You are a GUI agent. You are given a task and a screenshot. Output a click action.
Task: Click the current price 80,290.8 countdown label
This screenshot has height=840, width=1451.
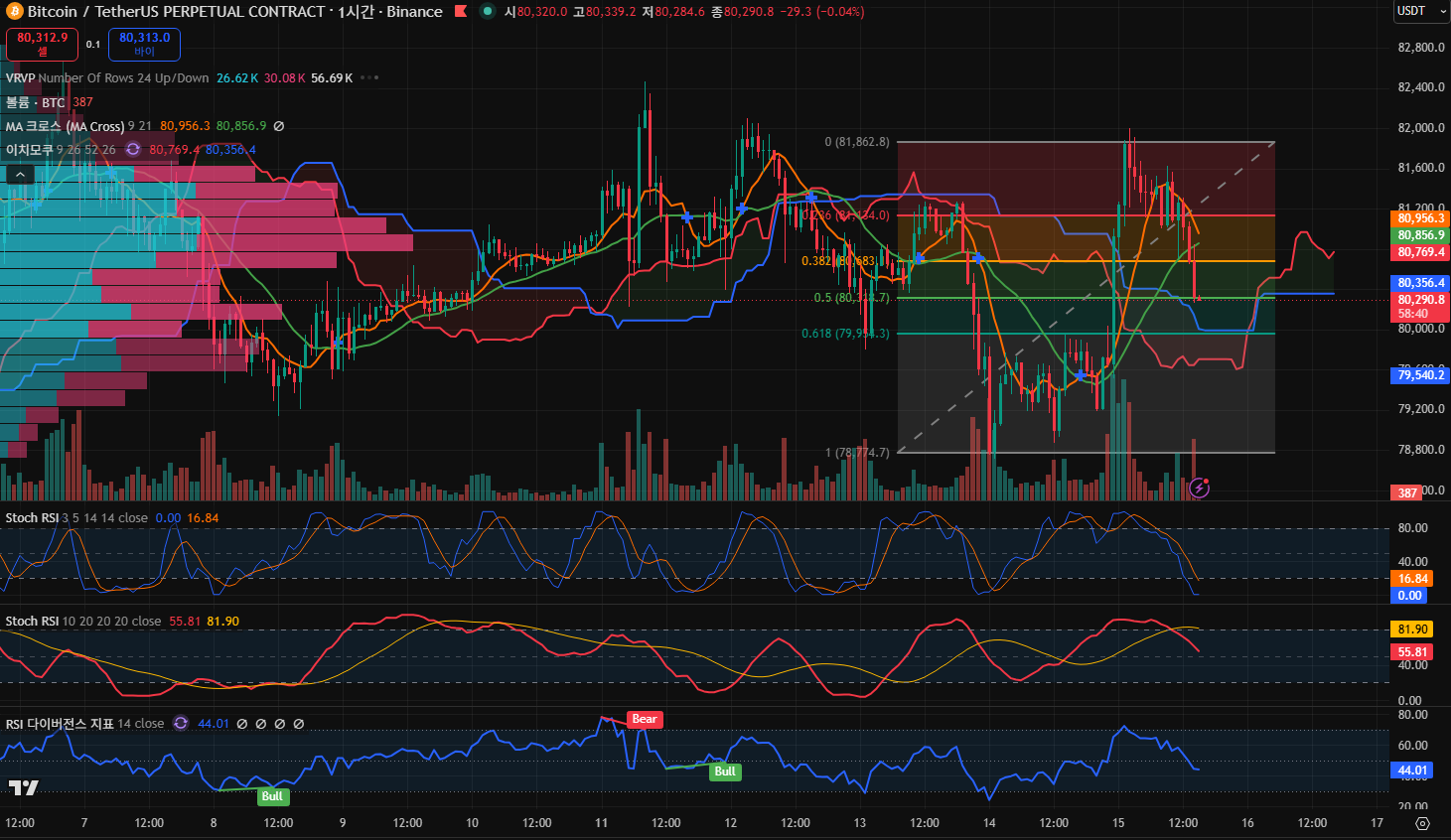(1421, 307)
